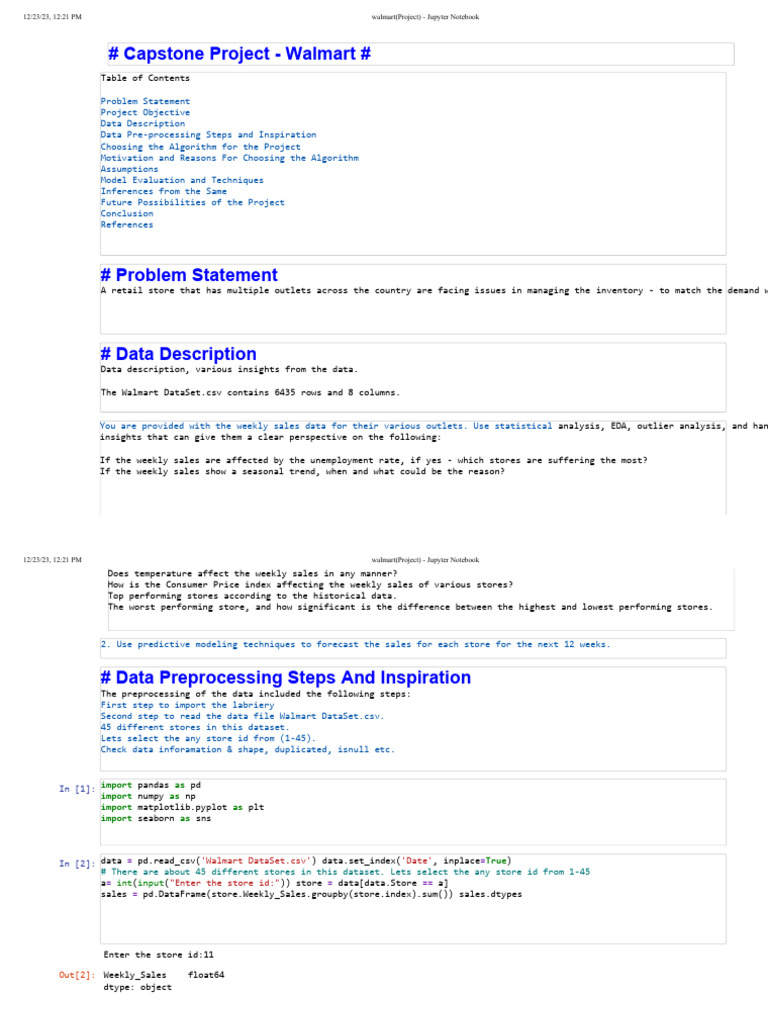This screenshot has height=1024, width=768.
Task: Click 'Check data inforamation & shape' line
Action: [248, 750]
